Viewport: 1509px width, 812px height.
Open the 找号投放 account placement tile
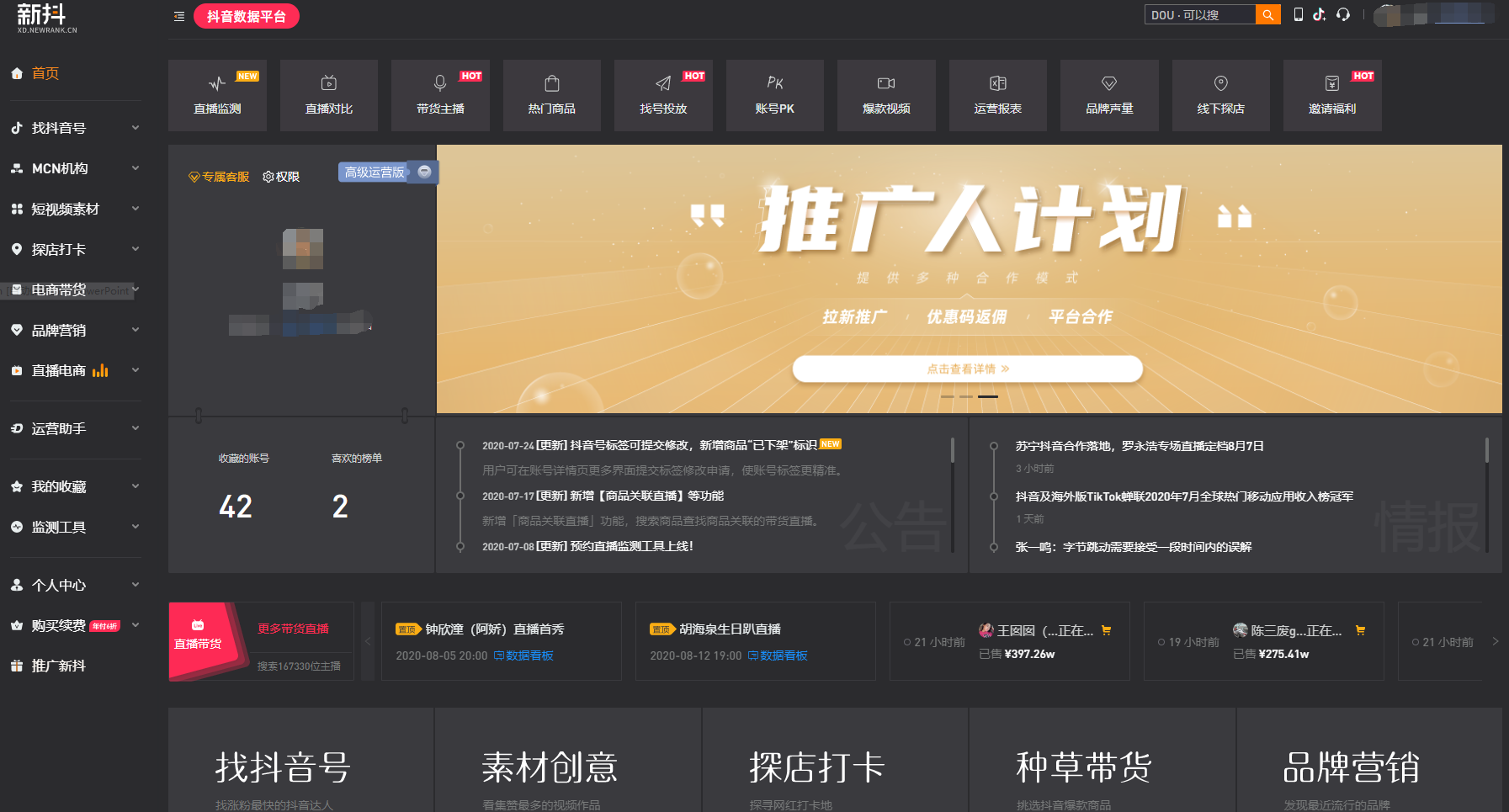pyautogui.click(x=663, y=95)
